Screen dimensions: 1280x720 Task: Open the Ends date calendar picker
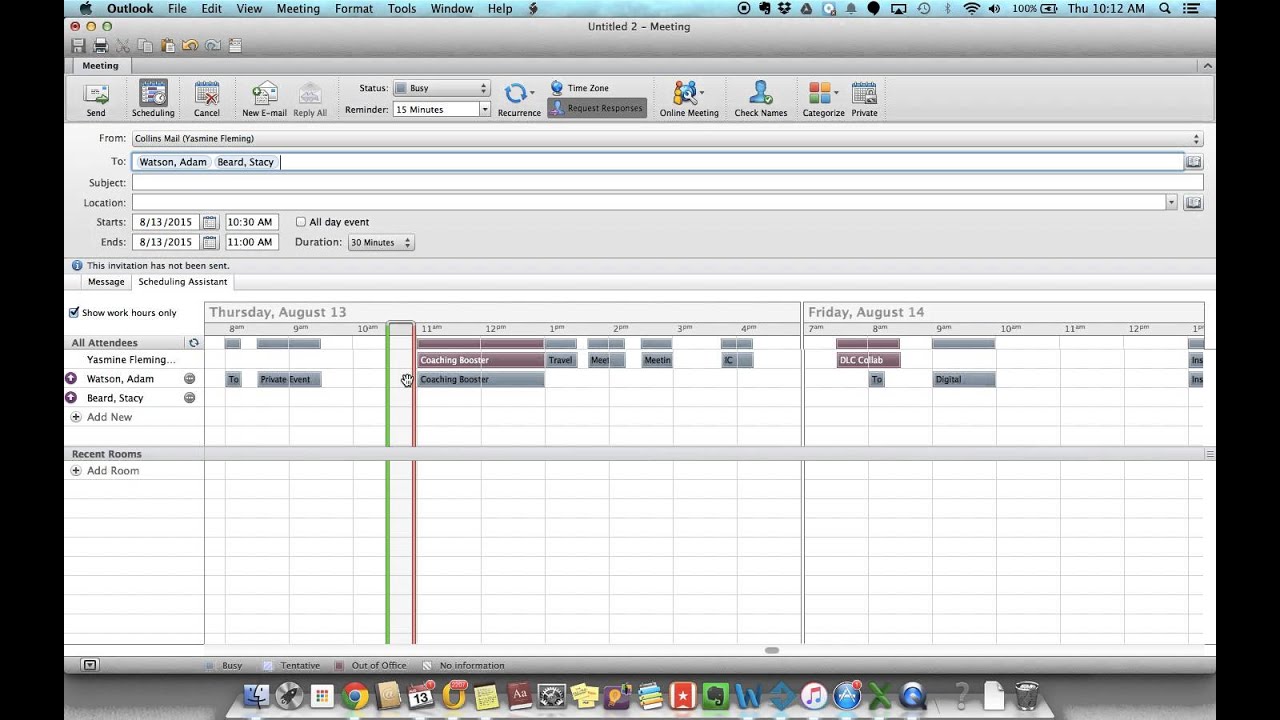pyautogui.click(x=209, y=242)
